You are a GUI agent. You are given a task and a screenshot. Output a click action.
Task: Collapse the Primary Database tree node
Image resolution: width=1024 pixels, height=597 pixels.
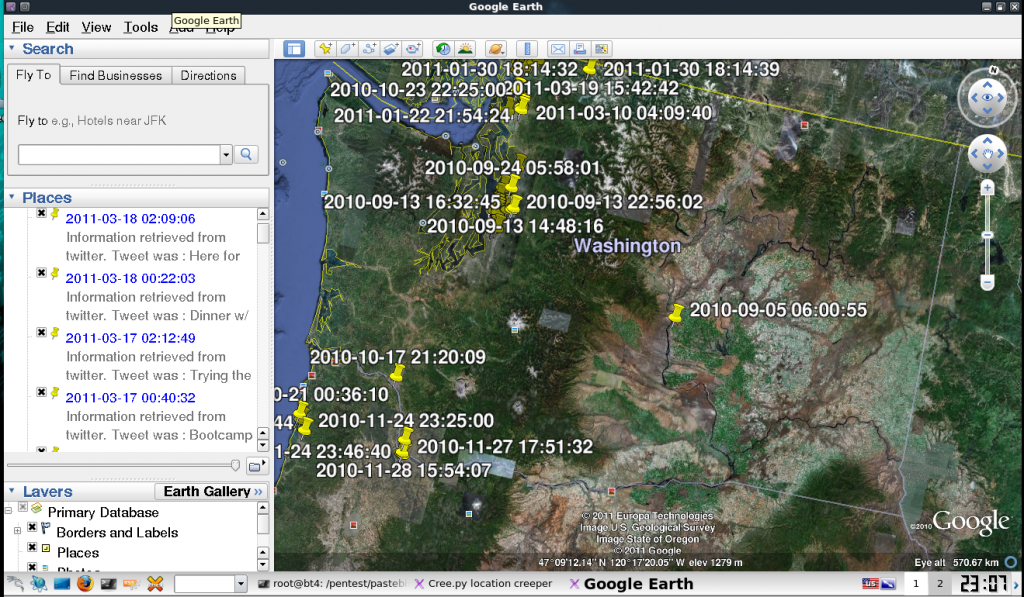pyautogui.click(x=8, y=509)
